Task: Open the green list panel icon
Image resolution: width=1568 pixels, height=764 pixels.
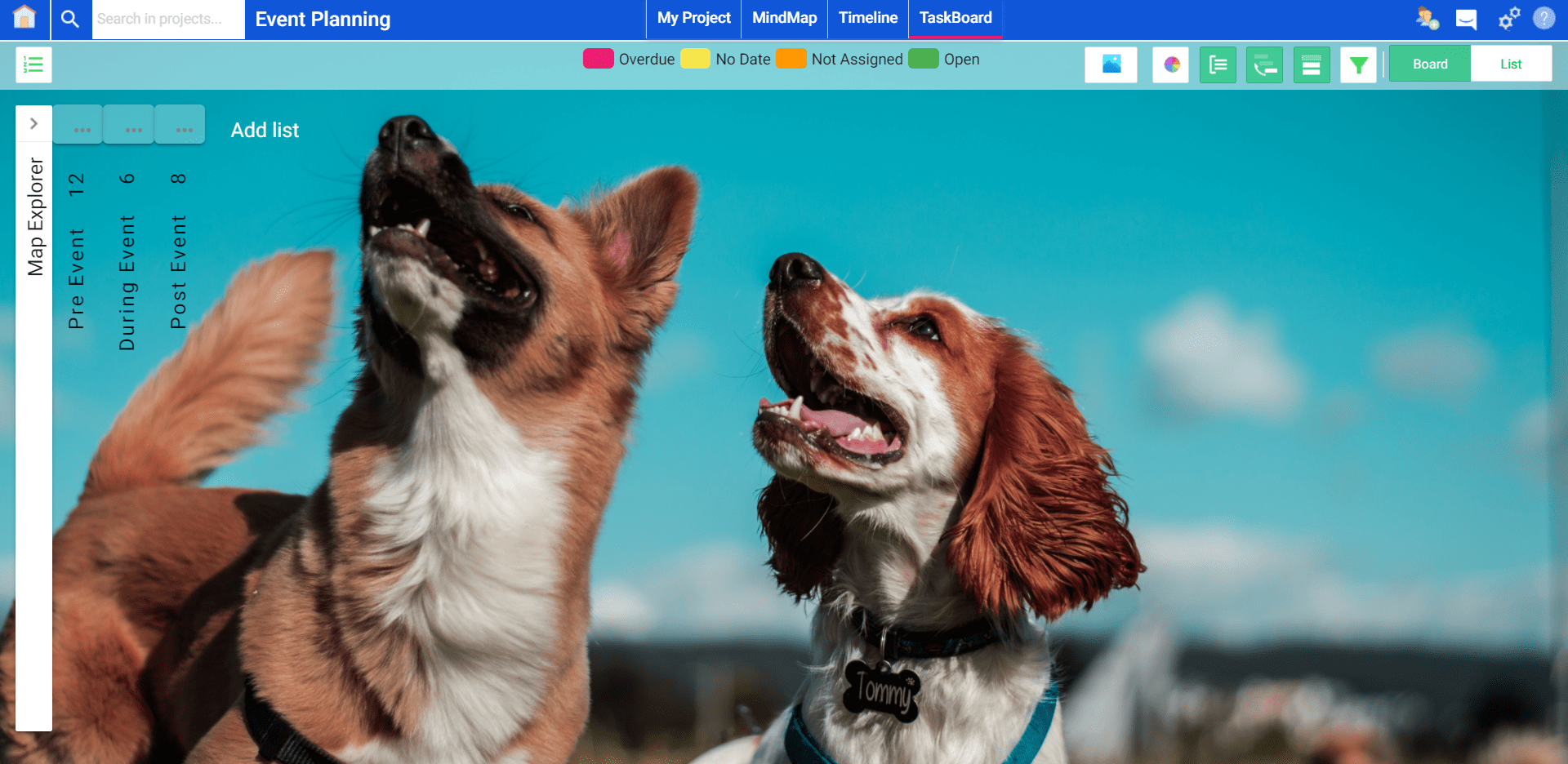Action: 33,64
